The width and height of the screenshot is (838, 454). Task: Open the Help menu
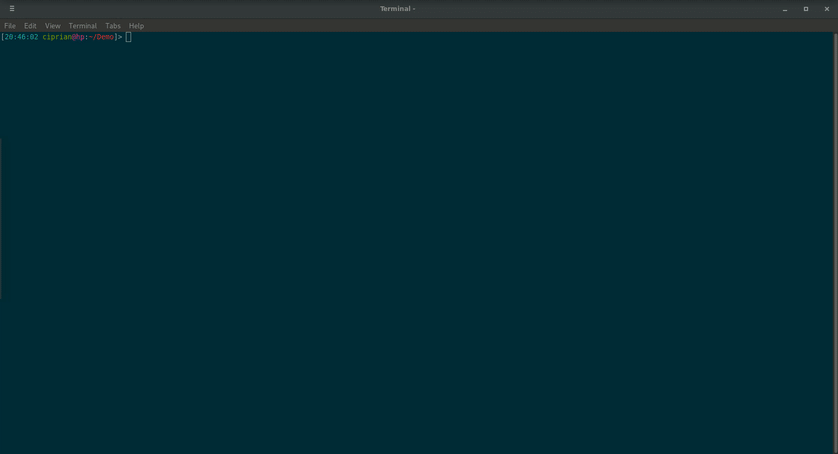coord(136,26)
